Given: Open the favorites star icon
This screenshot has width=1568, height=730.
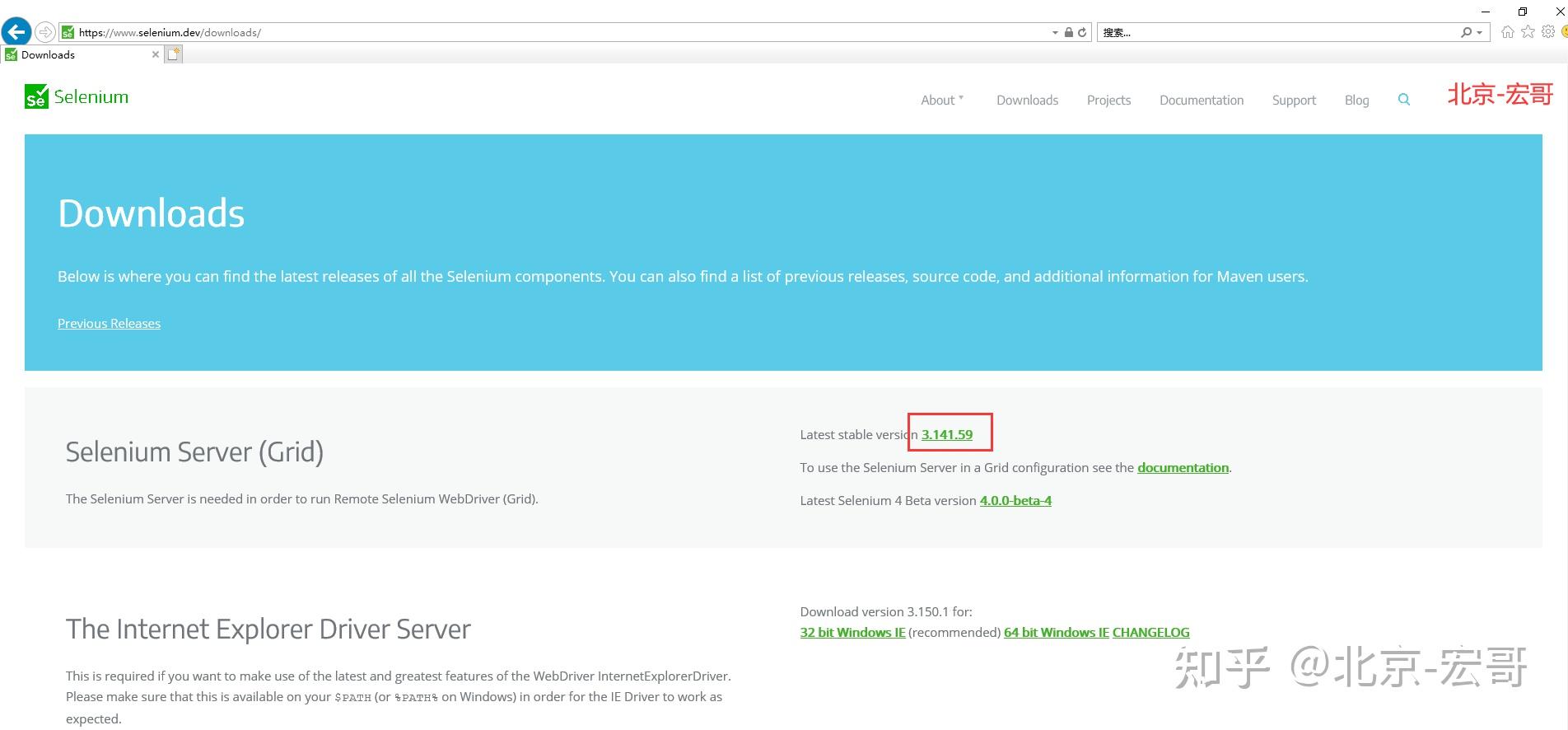Looking at the screenshot, I should [x=1528, y=32].
